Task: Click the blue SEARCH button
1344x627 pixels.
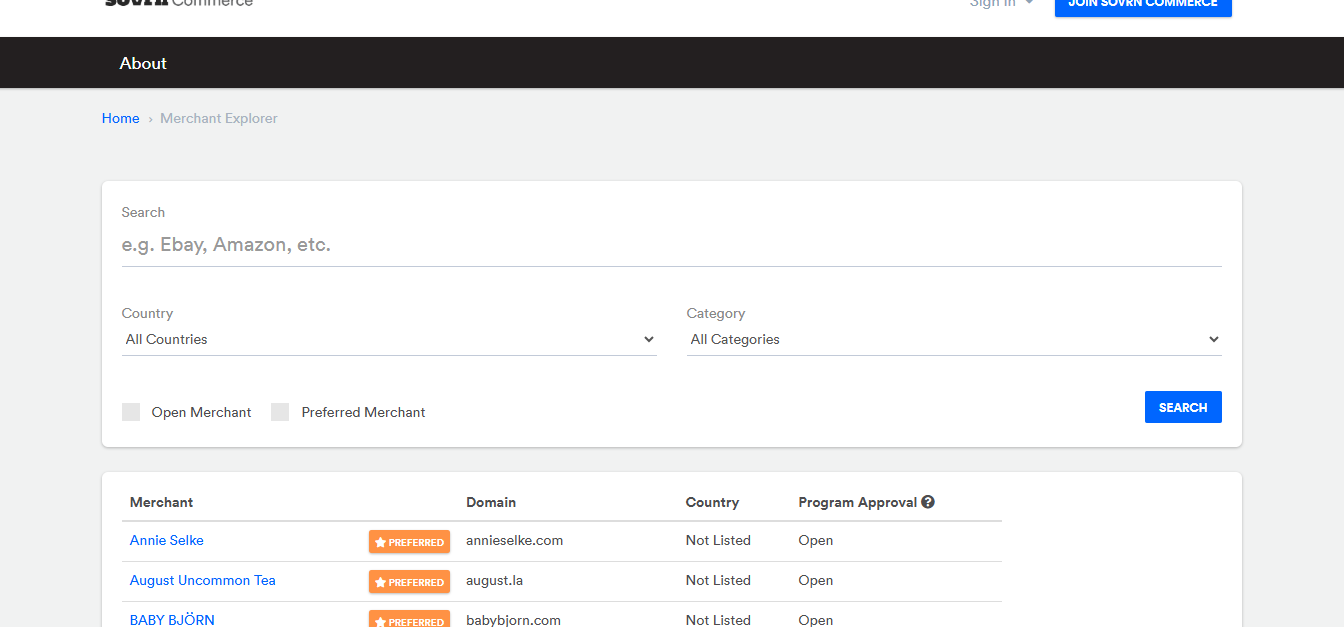Action: pyautogui.click(x=1183, y=407)
